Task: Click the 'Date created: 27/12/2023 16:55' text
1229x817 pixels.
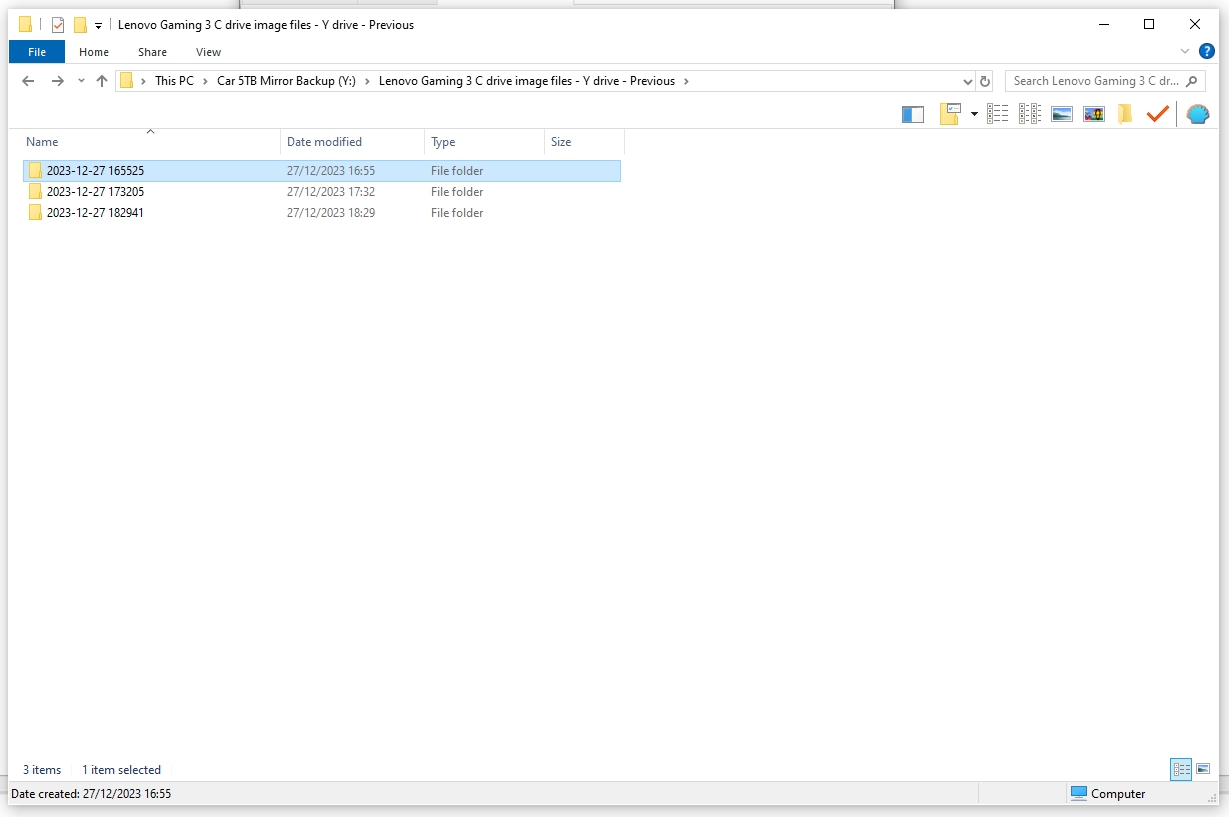Action: (91, 794)
